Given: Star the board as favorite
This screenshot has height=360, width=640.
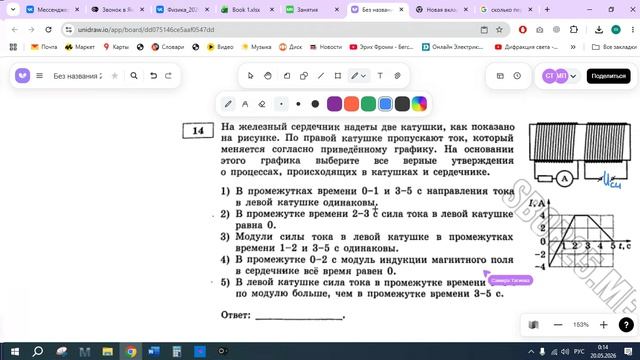Looking at the screenshot, I should [115, 76].
